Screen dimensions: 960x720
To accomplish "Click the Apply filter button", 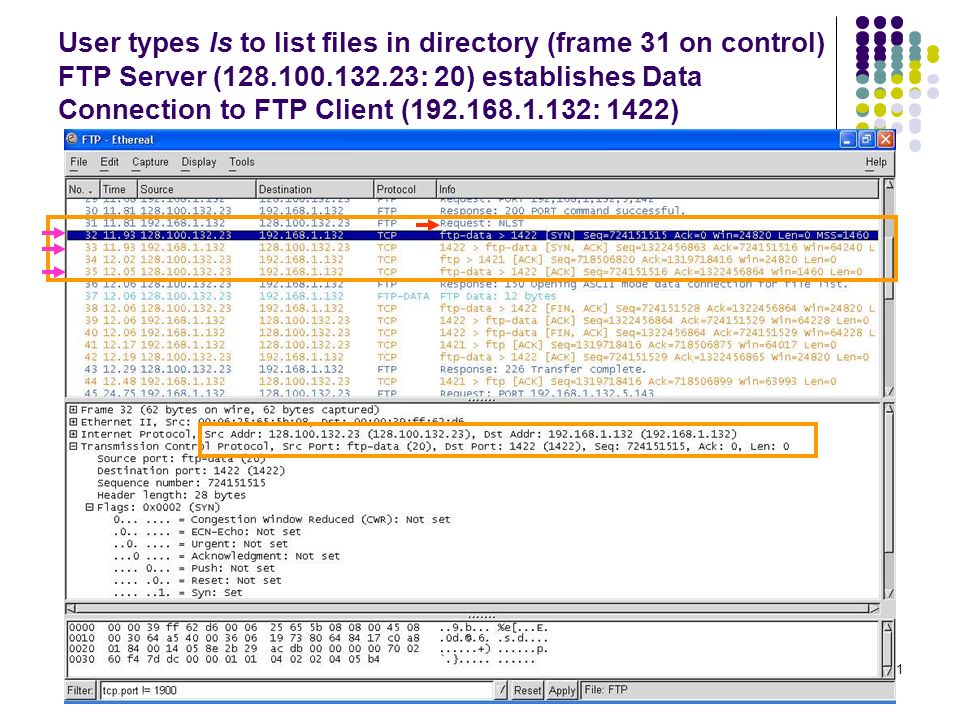I will [x=562, y=691].
